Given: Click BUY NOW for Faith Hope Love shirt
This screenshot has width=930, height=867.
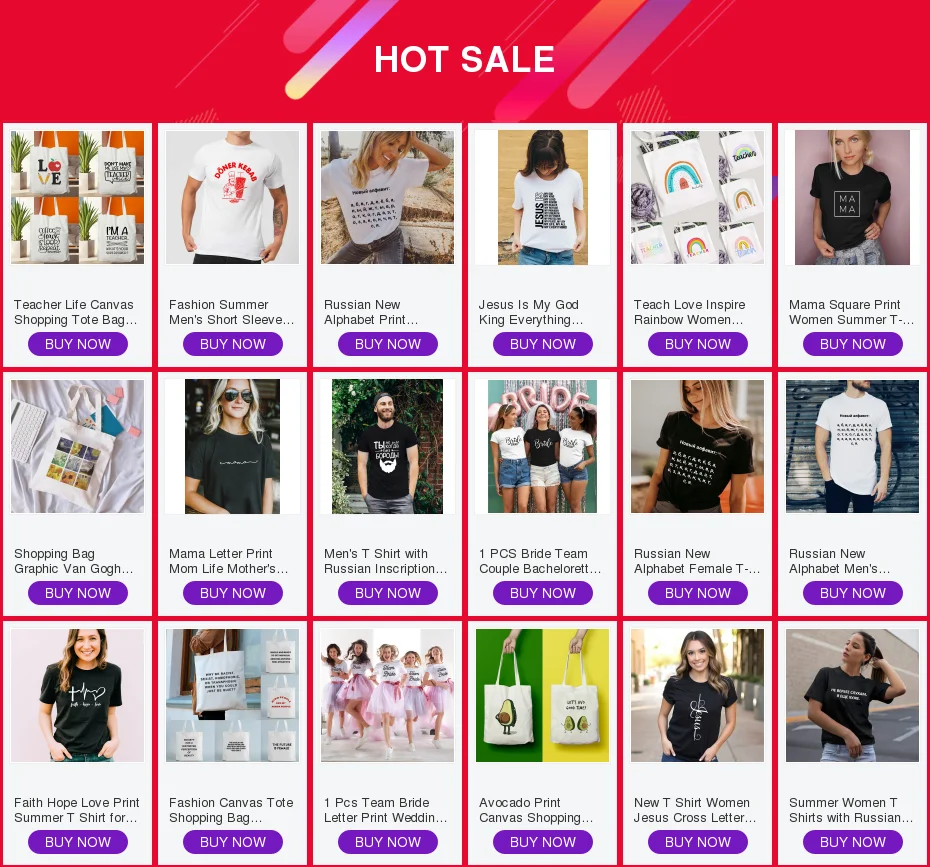Looking at the screenshot, I should pyautogui.click(x=78, y=842).
